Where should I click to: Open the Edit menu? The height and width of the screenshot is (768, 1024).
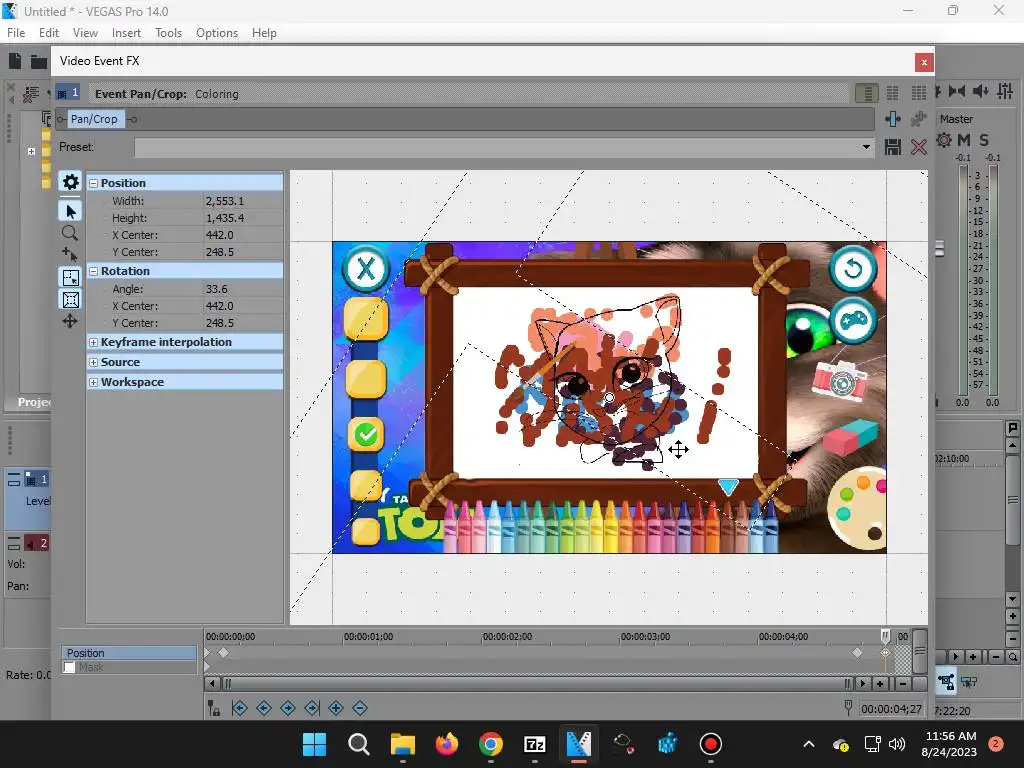coord(49,33)
